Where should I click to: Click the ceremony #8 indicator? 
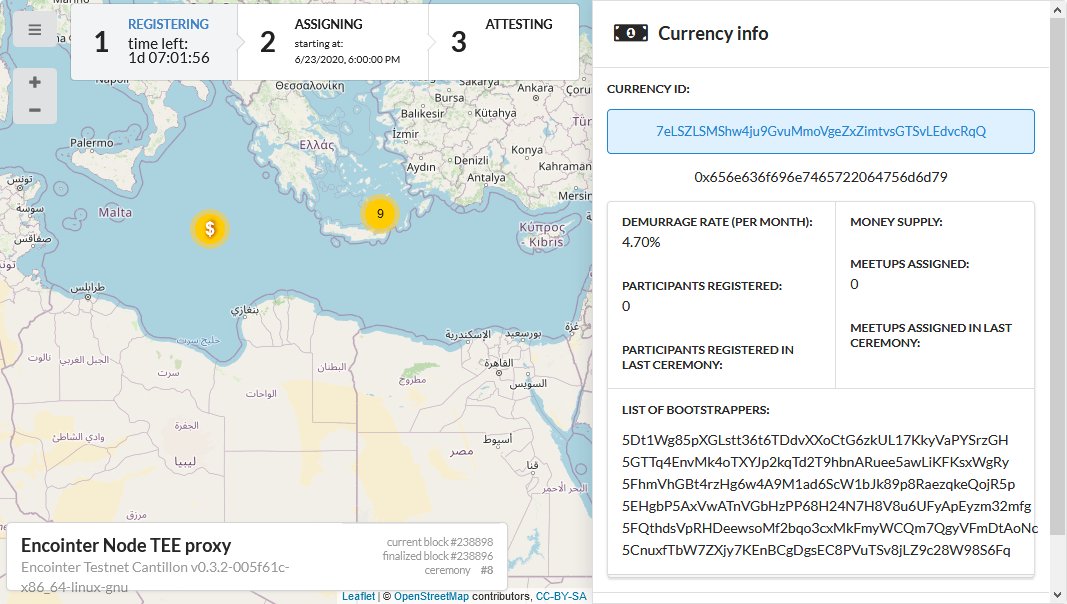[x=459, y=570]
